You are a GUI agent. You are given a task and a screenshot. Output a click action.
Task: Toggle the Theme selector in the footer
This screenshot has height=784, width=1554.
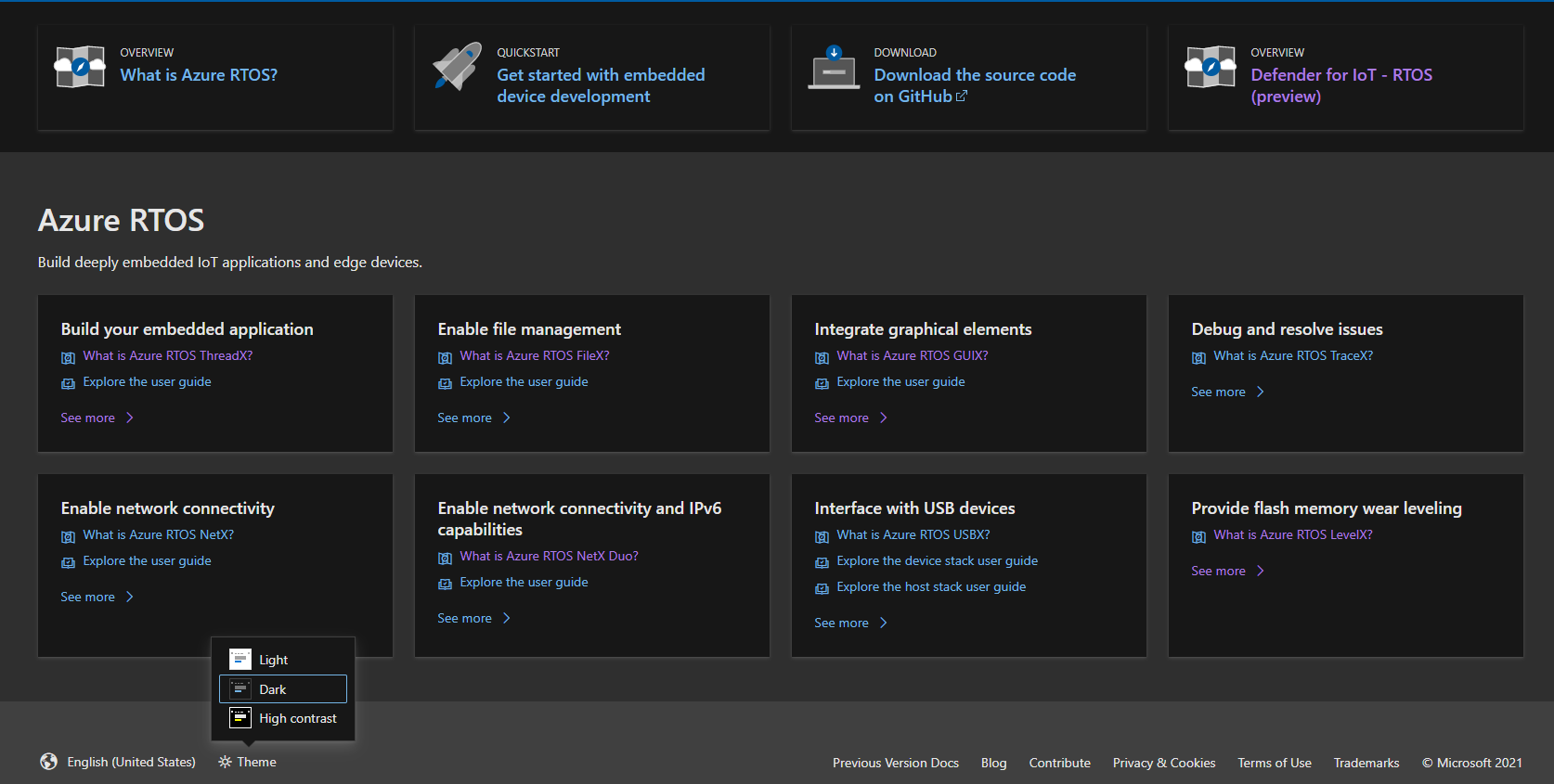(247, 762)
